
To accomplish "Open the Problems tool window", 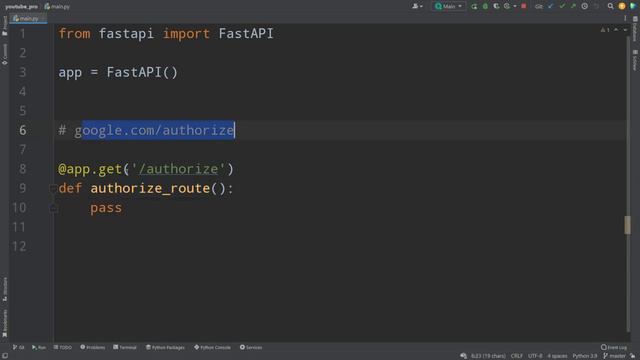I will (x=93, y=347).
